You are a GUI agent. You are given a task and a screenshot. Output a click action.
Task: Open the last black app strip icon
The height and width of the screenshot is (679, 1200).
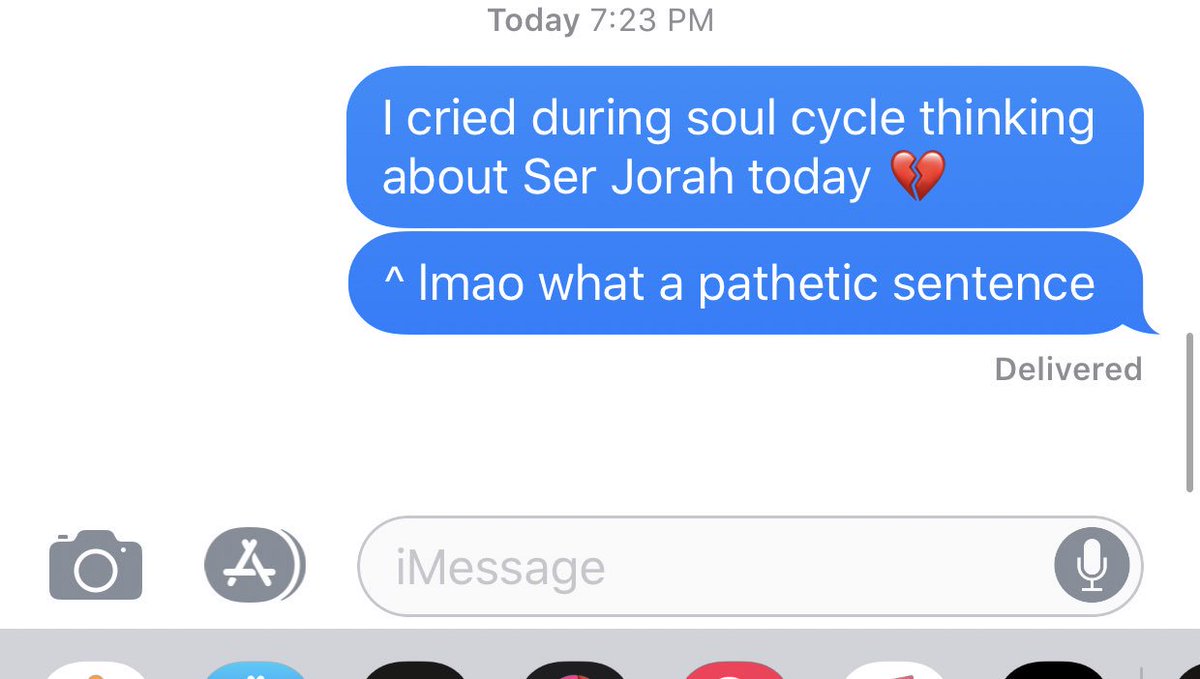pyautogui.click(x=1052, y=670)
